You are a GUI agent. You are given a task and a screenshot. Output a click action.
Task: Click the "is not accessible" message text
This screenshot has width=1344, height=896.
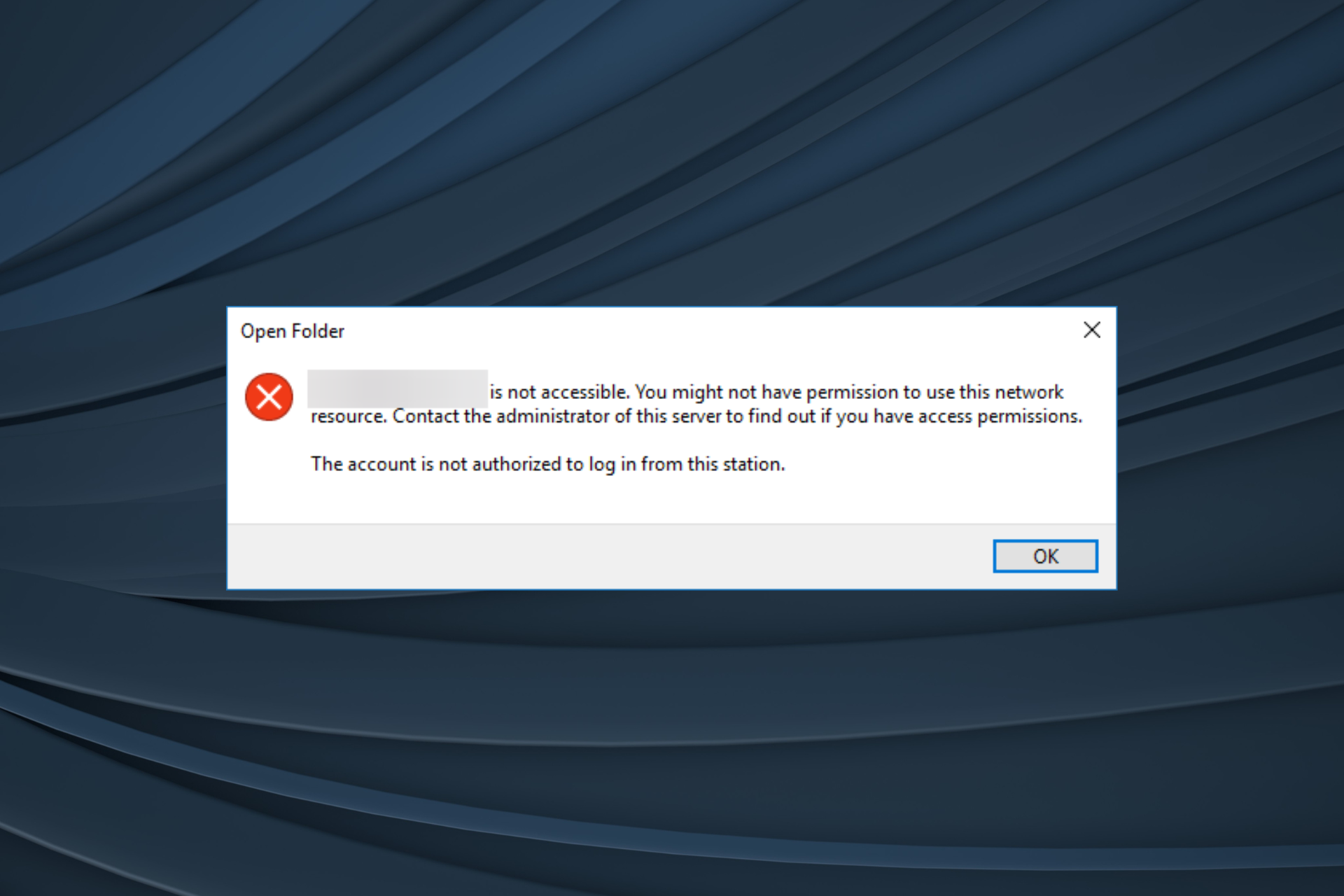click(559, 392)
